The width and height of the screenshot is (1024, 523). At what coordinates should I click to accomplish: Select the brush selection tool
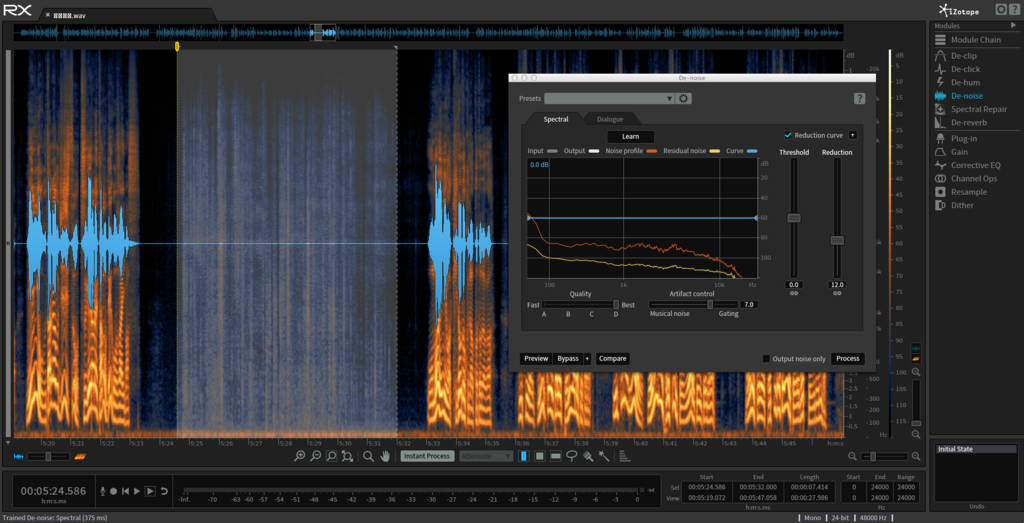coord(588,456)
